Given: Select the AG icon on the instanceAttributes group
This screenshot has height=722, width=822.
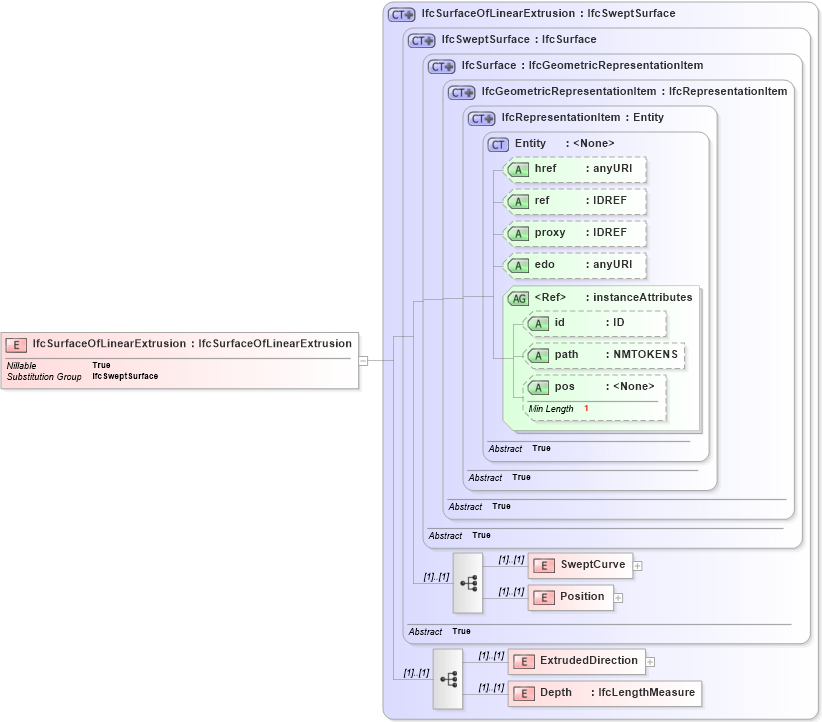Looking at the screenshot, I should click(519, 297).
